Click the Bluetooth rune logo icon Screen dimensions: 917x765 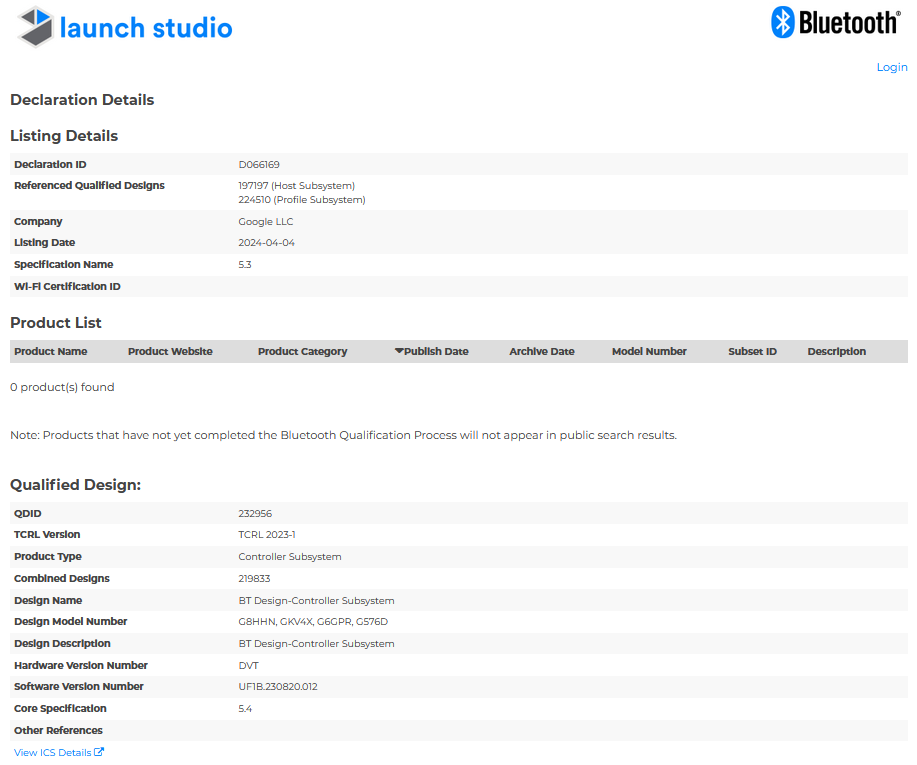click(782, 22)
